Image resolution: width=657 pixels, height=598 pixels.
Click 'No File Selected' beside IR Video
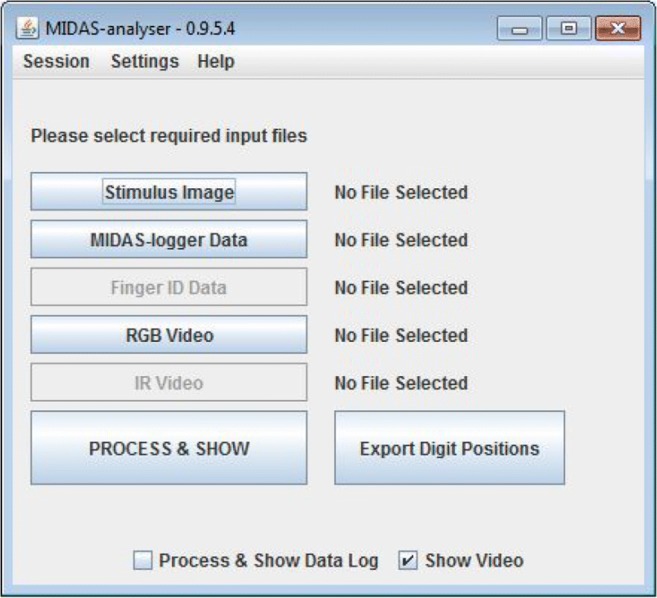tap(401, 383)
